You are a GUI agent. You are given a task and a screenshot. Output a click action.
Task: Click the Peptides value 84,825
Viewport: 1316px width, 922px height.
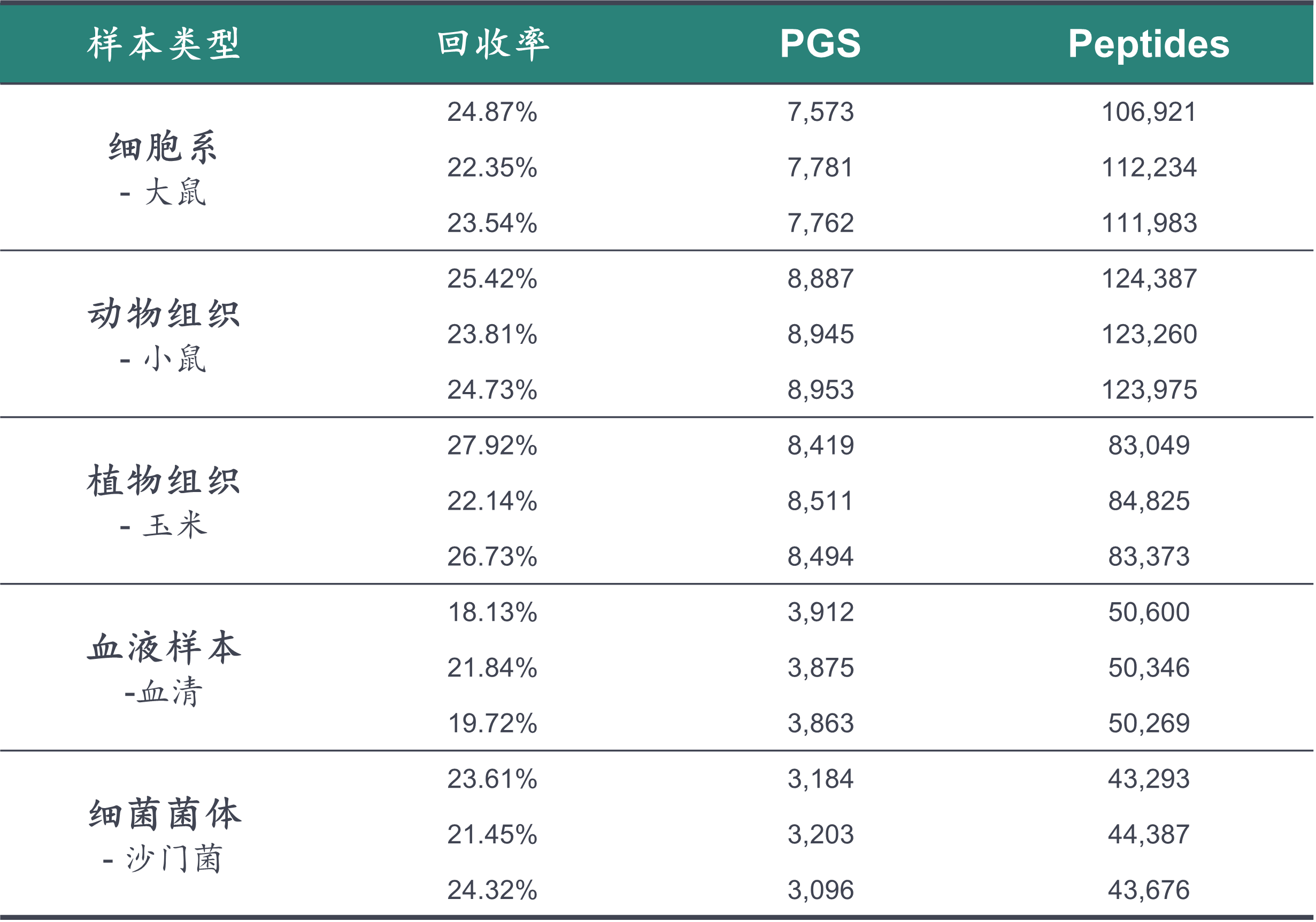1149,501
